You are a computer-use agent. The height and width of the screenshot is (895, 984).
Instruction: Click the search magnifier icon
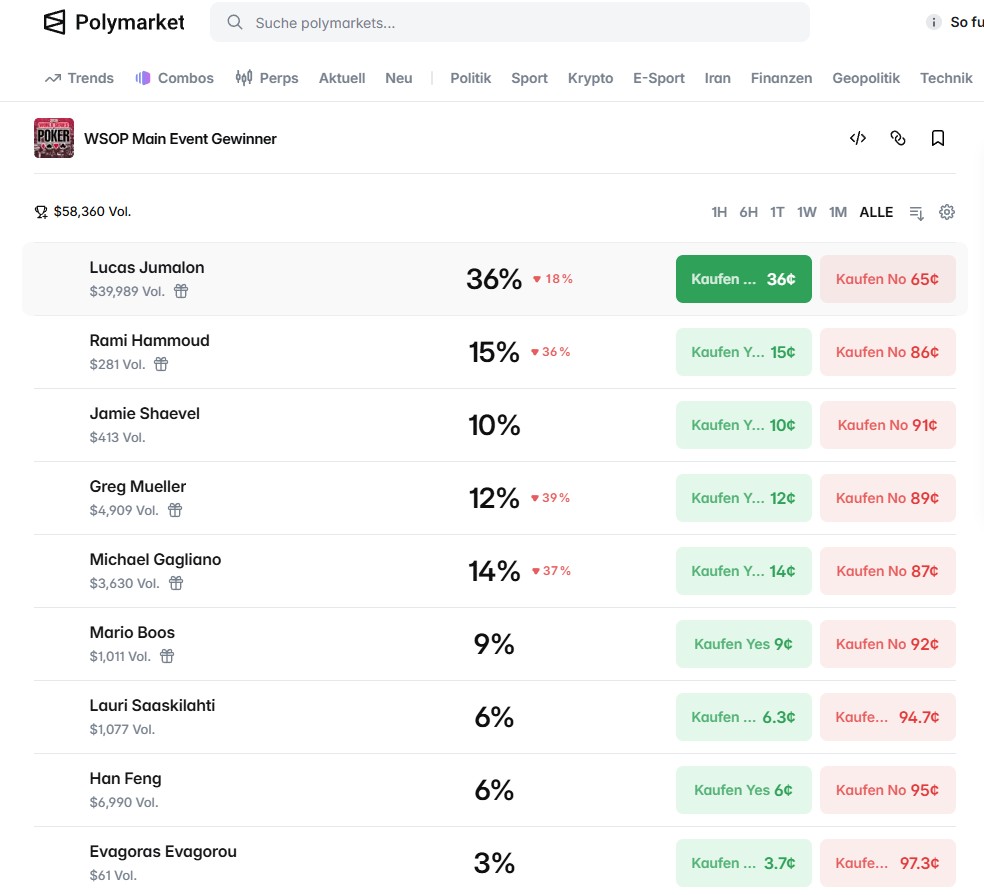pyautogui.click(x=235, y=23)
